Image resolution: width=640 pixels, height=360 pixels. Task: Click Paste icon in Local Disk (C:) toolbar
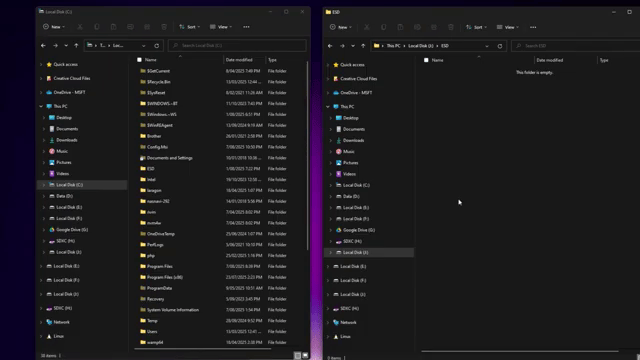[113, 27]
